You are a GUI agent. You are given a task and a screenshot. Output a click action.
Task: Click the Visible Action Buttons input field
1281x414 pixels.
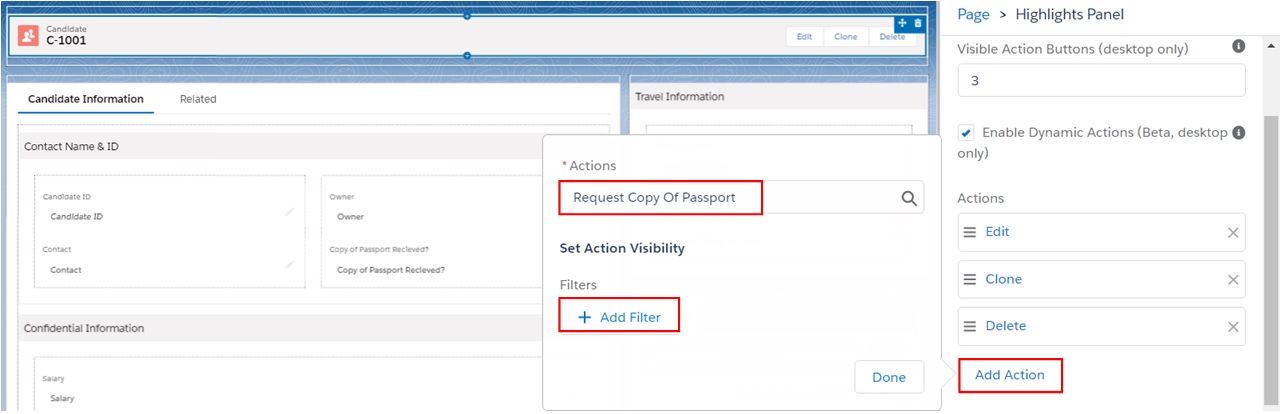1101,81
